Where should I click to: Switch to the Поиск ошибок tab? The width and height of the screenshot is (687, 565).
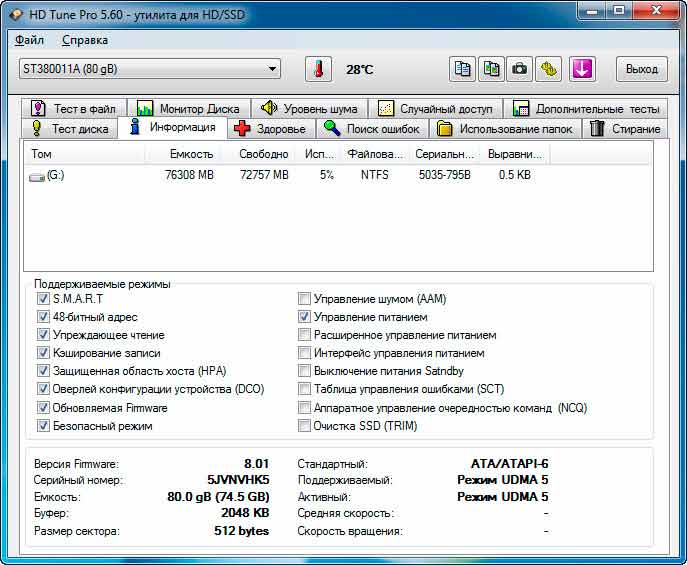(x=372, y=129)
